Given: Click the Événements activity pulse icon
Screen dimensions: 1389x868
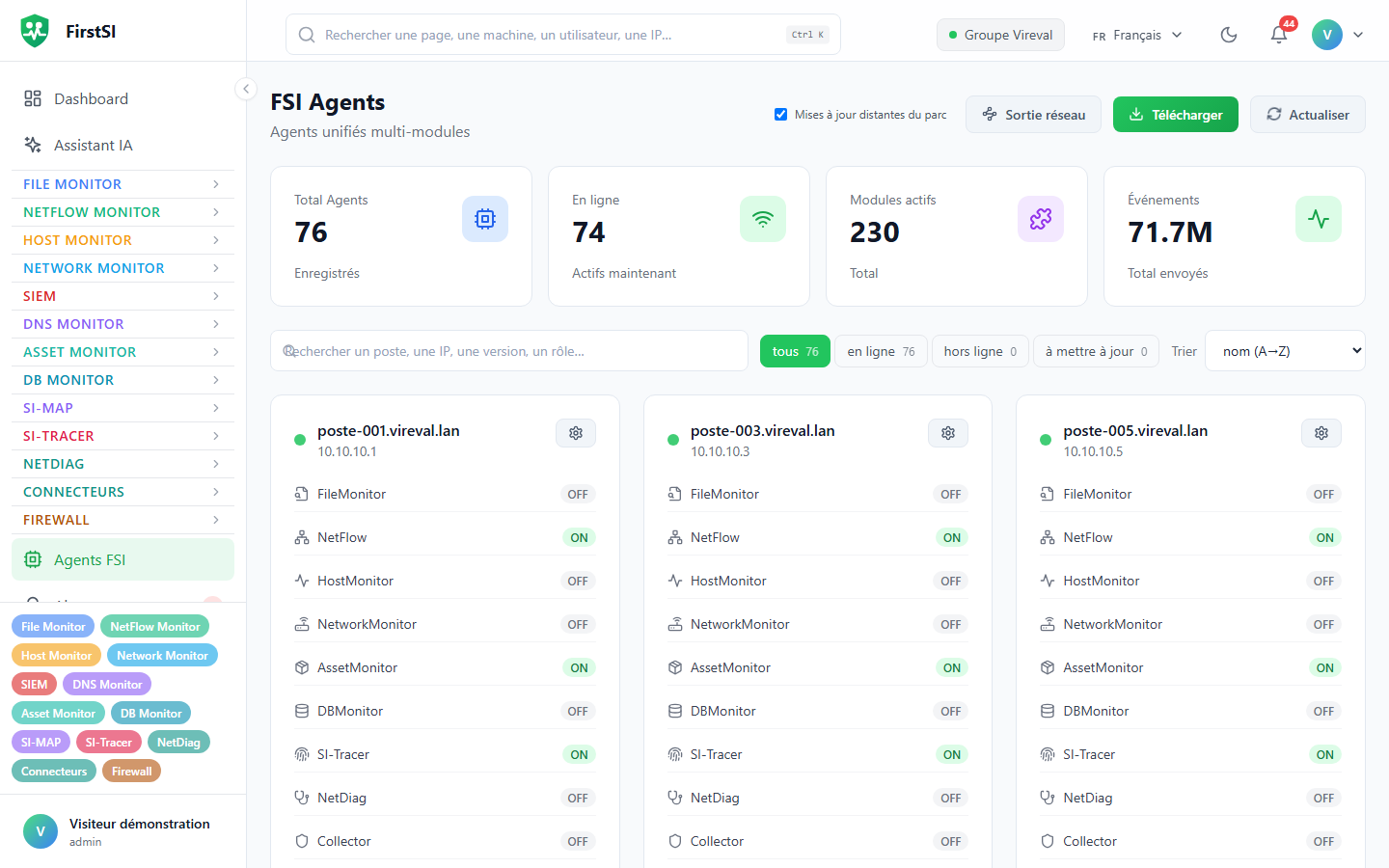Looking at the screenshot, I should (1319, 219).
